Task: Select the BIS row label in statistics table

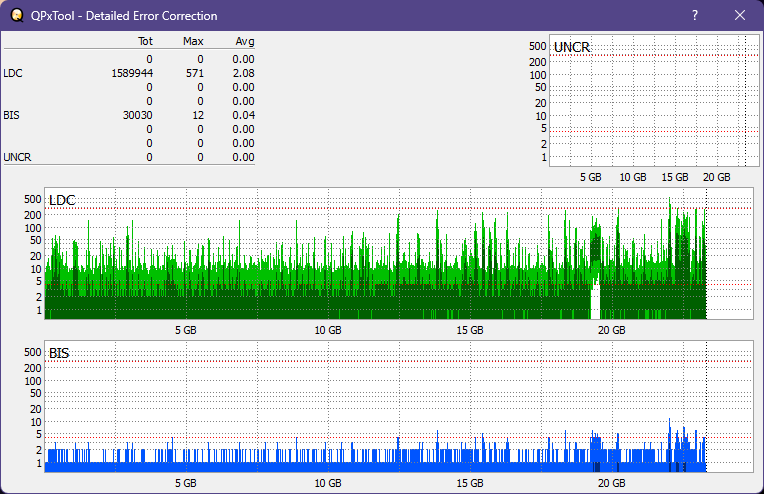Action: click(11, 115)
